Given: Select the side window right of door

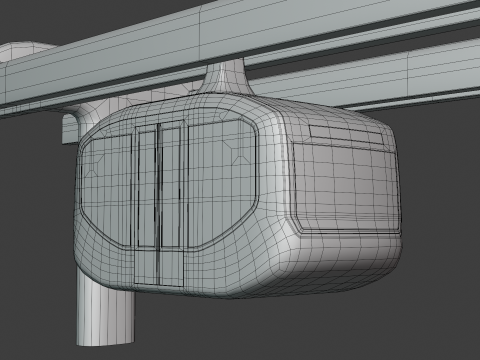Looking at the screenshot, I should 223,183.
